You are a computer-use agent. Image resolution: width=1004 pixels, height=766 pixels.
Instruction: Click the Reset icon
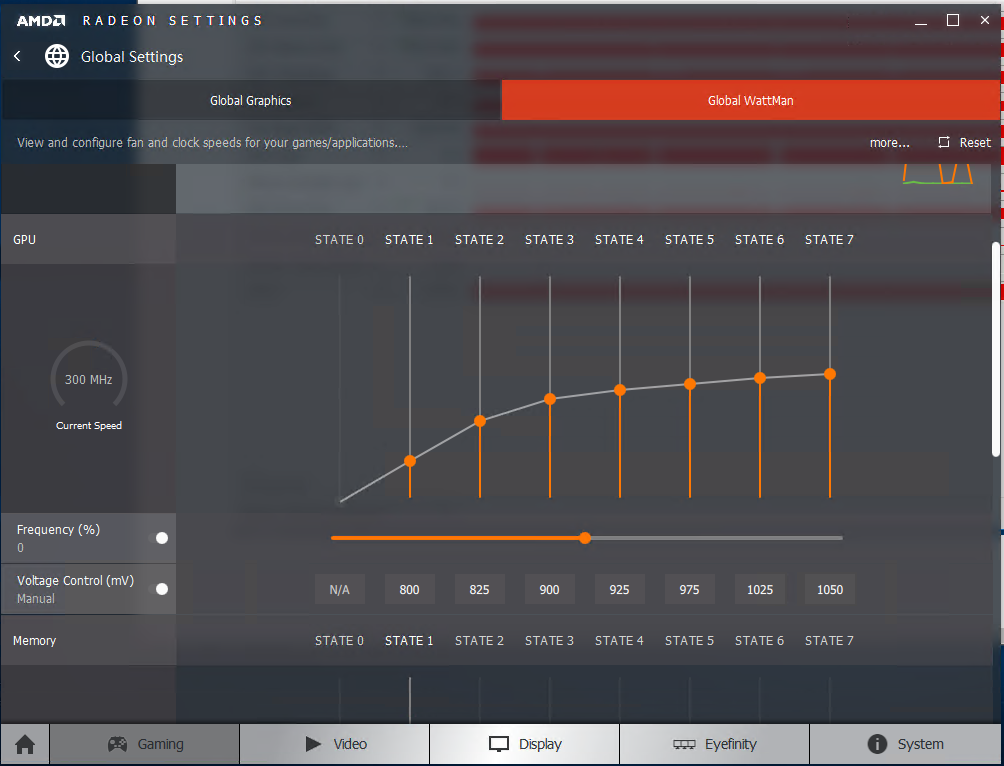(x=944, y=142)
